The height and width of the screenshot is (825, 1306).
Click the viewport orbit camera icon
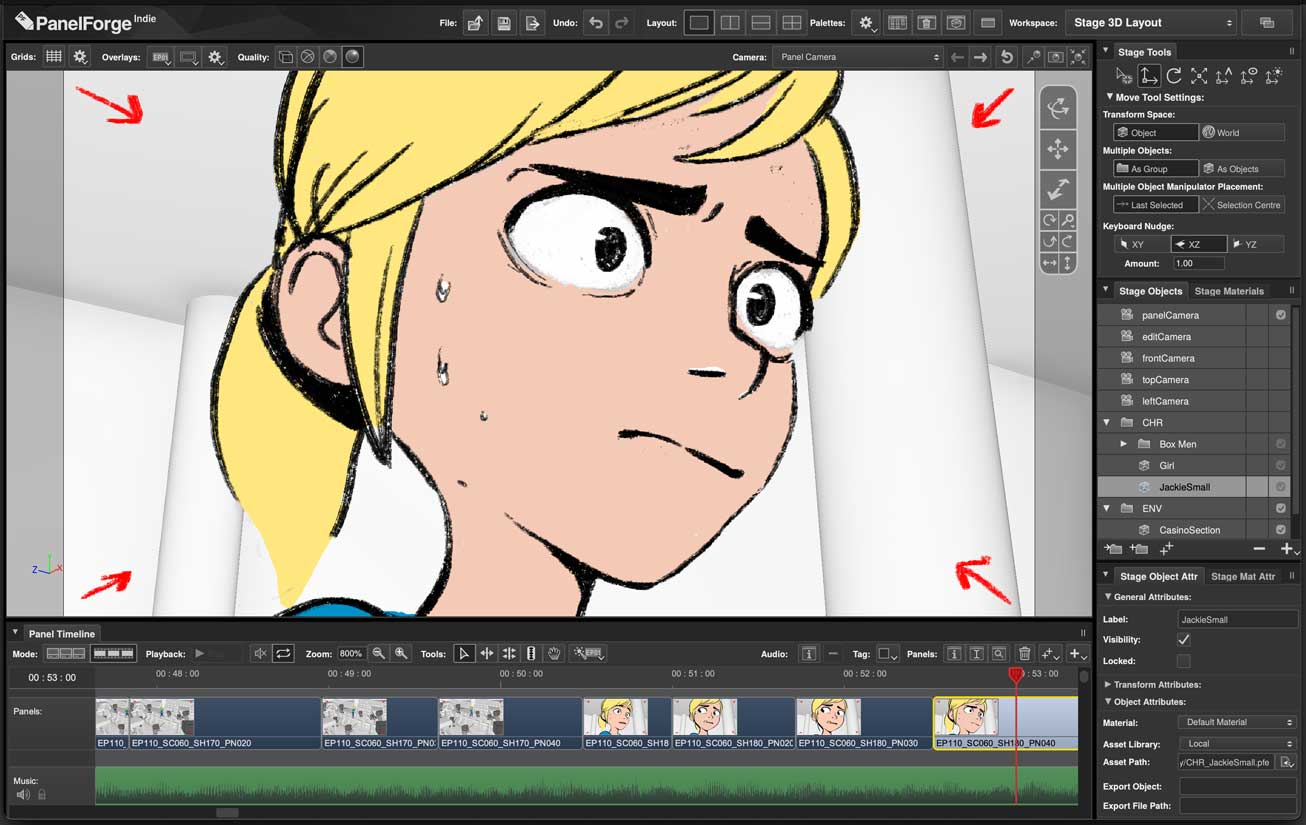pyautogui.click(x=1057, y=107)
